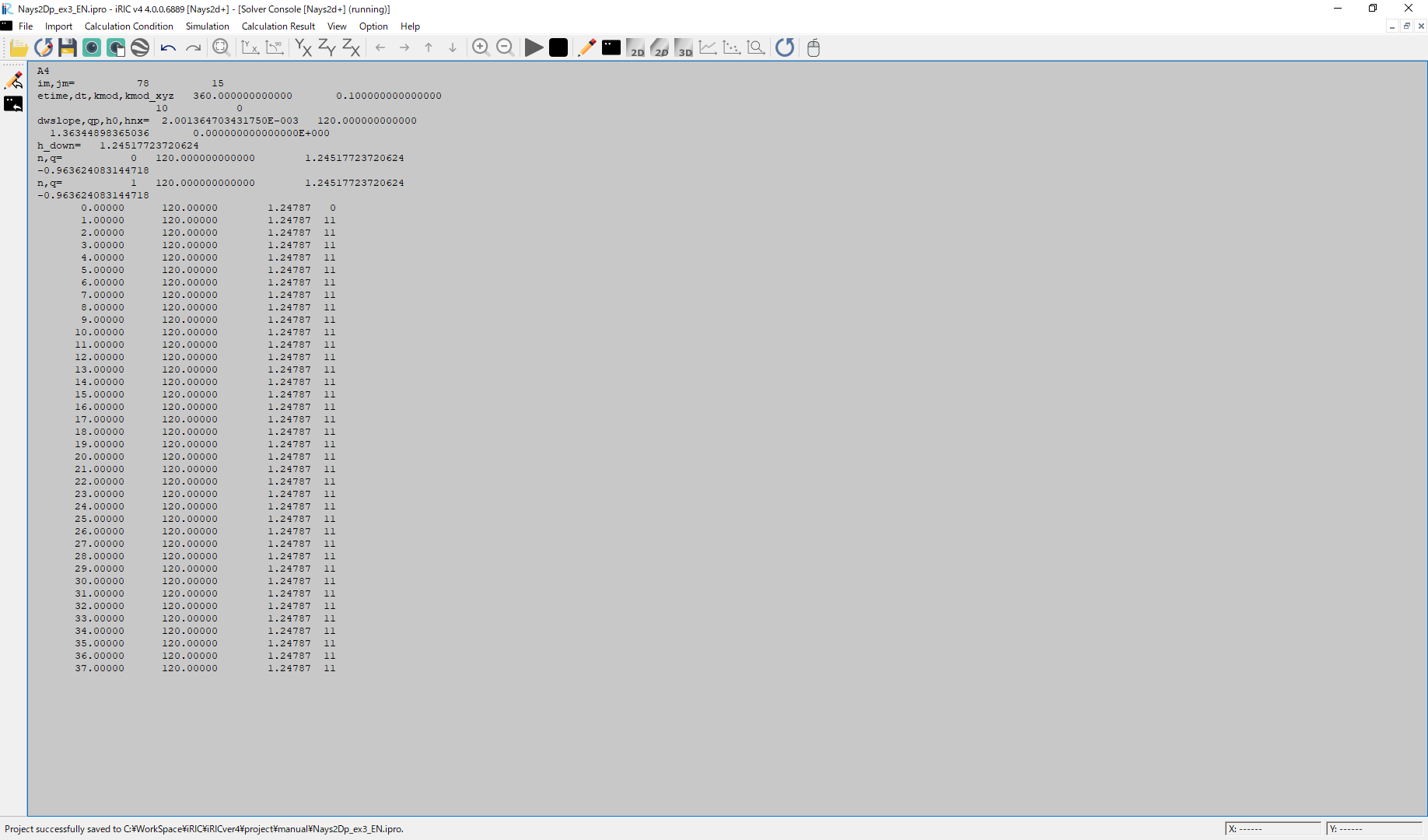Save the project with the floppy disk icon

click(x=68, y=47)
